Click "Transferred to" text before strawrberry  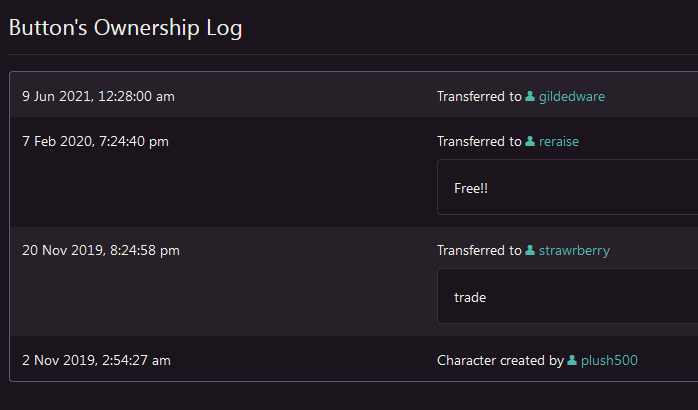tap(479, 251)
